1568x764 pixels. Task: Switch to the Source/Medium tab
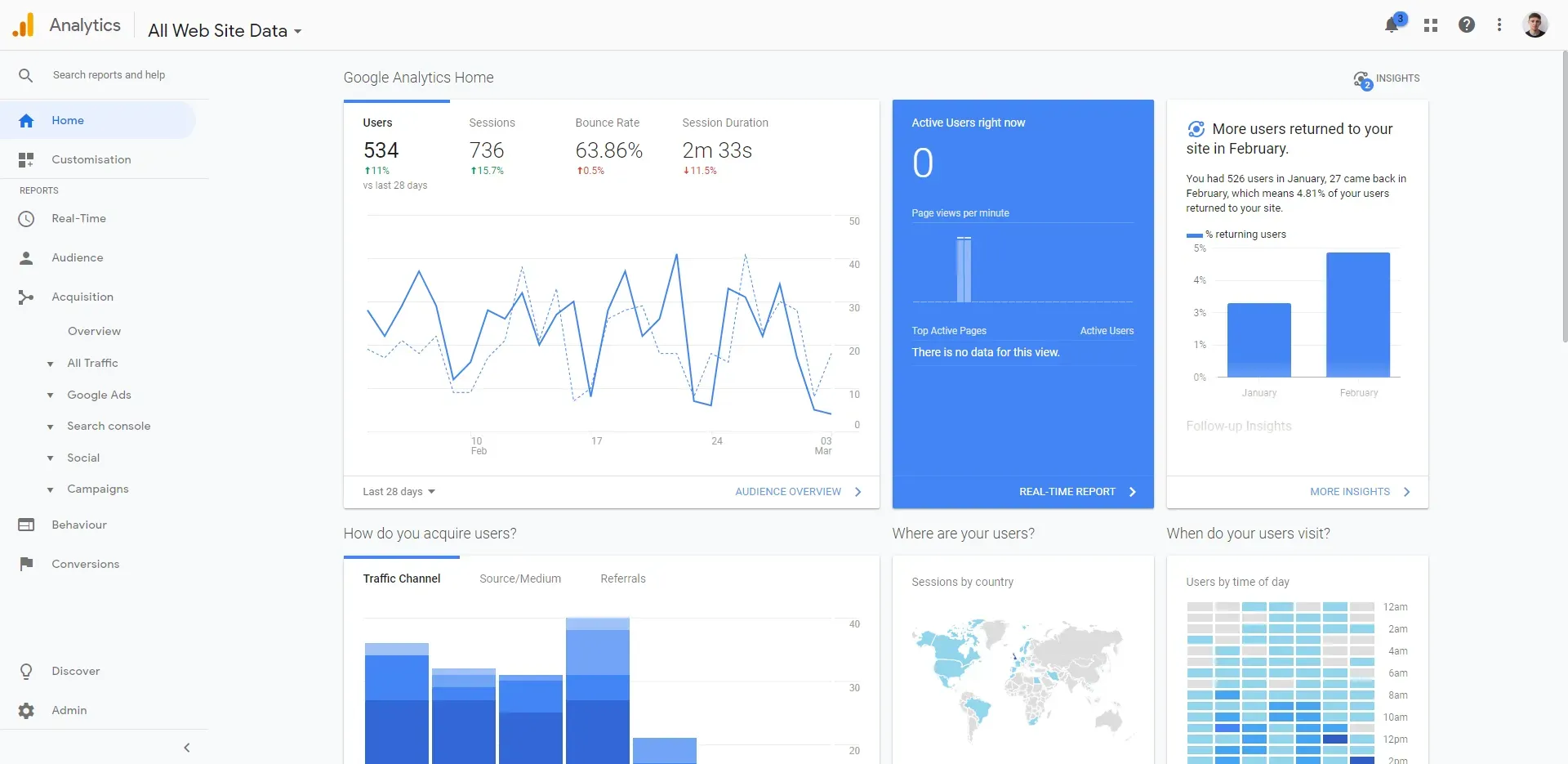520,579
